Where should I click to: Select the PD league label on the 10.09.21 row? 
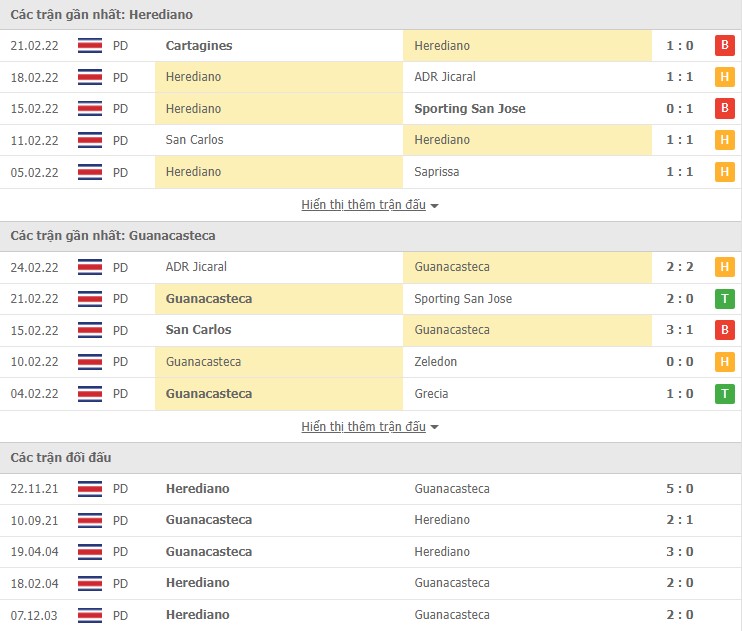pyautogui.click(x=120, y=520)
